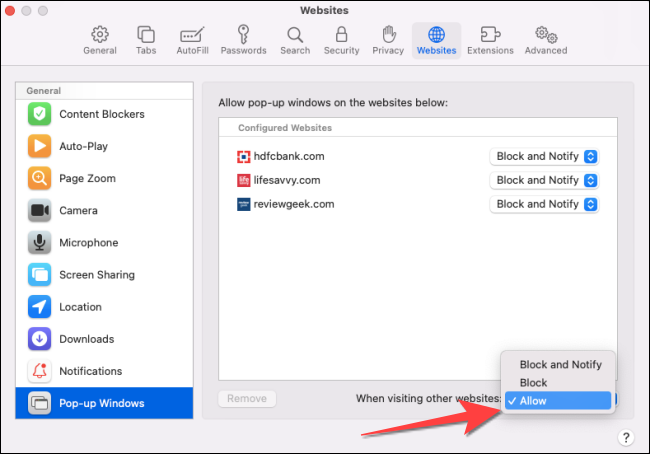Select Notifications in the sidebar list
This screenshot has height=454, width=650.
tap(90, 371)
